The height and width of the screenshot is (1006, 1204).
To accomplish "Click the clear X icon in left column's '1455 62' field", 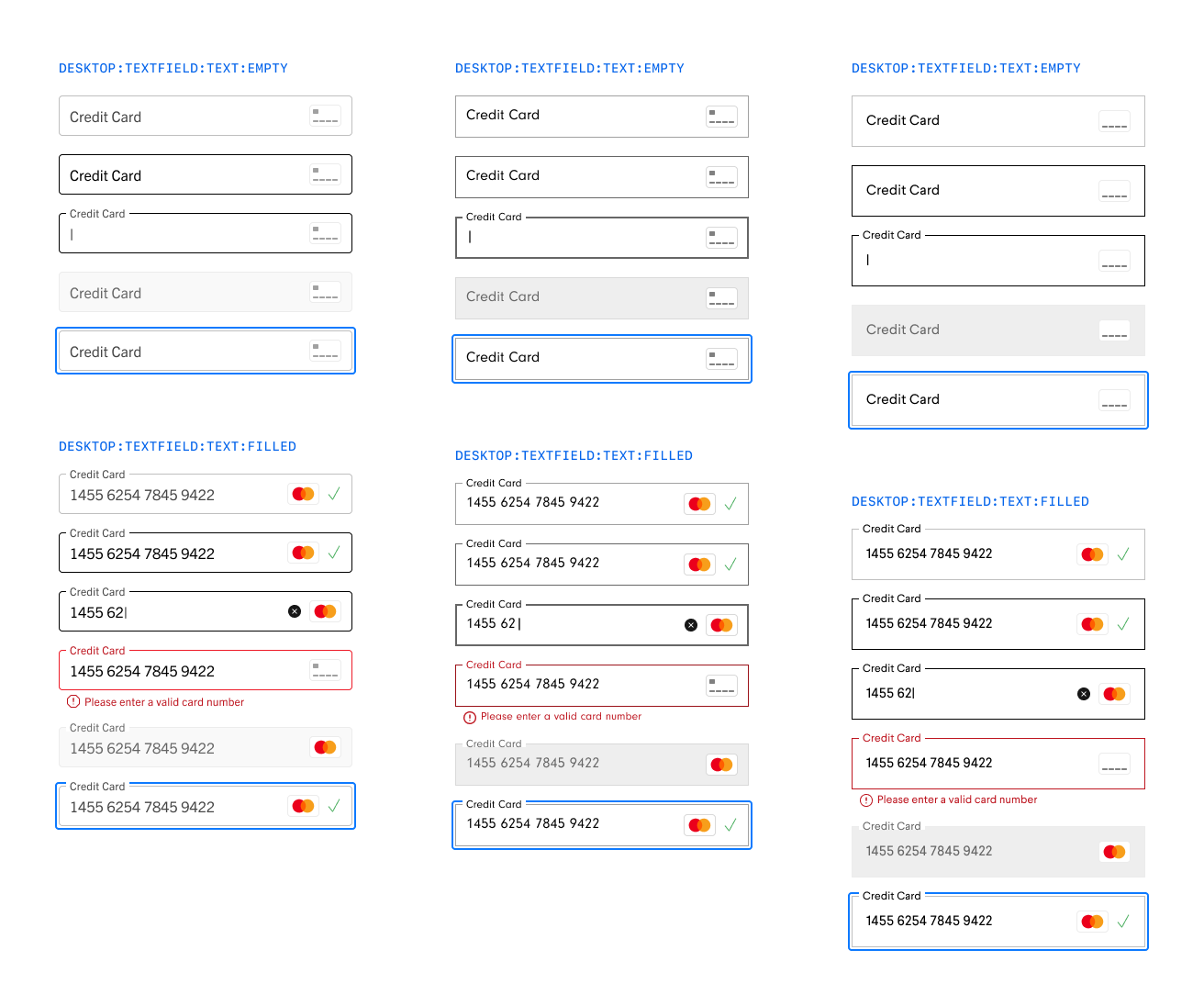I will point(295,611).
